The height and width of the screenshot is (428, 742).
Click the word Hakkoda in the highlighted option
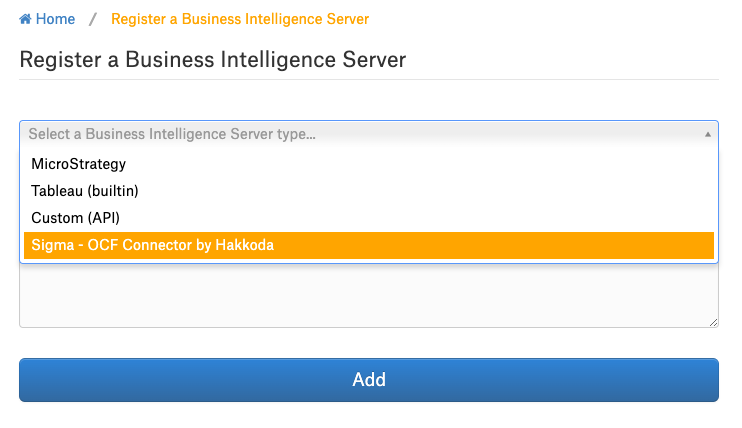[244, 245]
